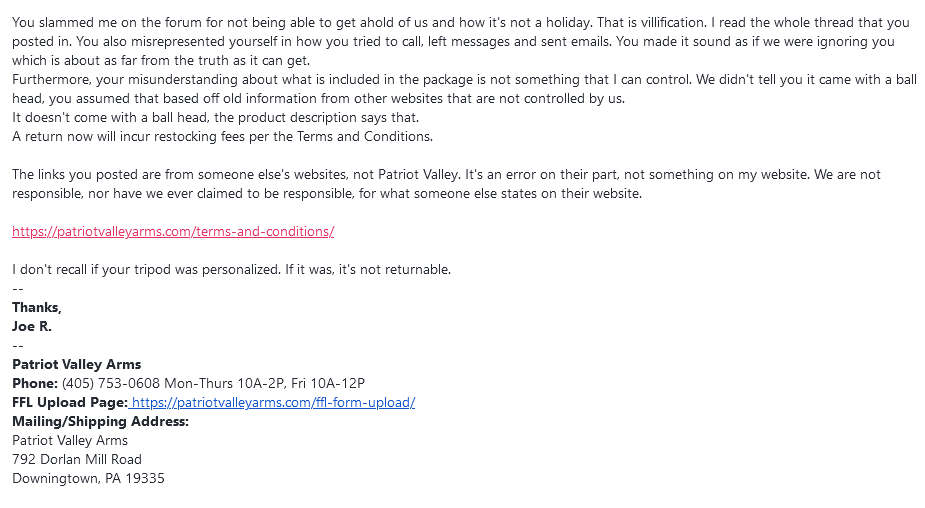
Task: Click the 'Mailing/Shipping Address:' label
Action: point(100,421)
